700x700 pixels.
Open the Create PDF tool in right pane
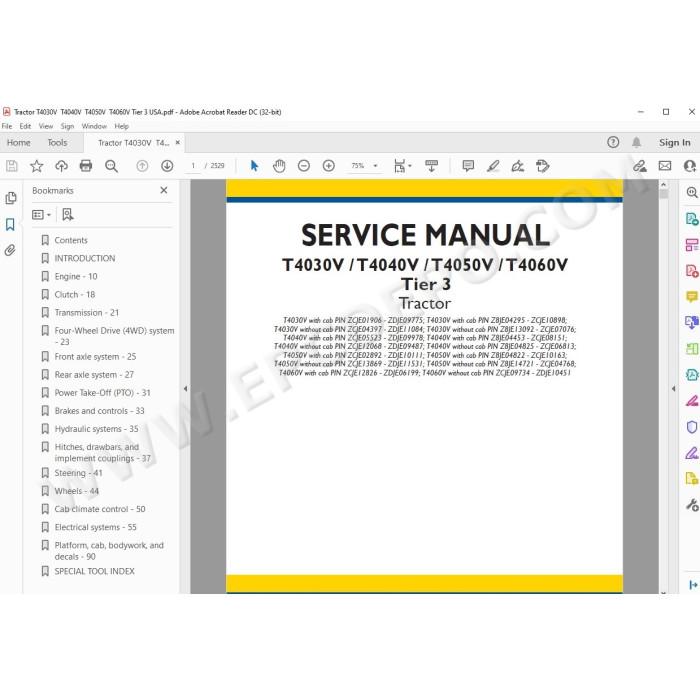[x=692, y=271]
